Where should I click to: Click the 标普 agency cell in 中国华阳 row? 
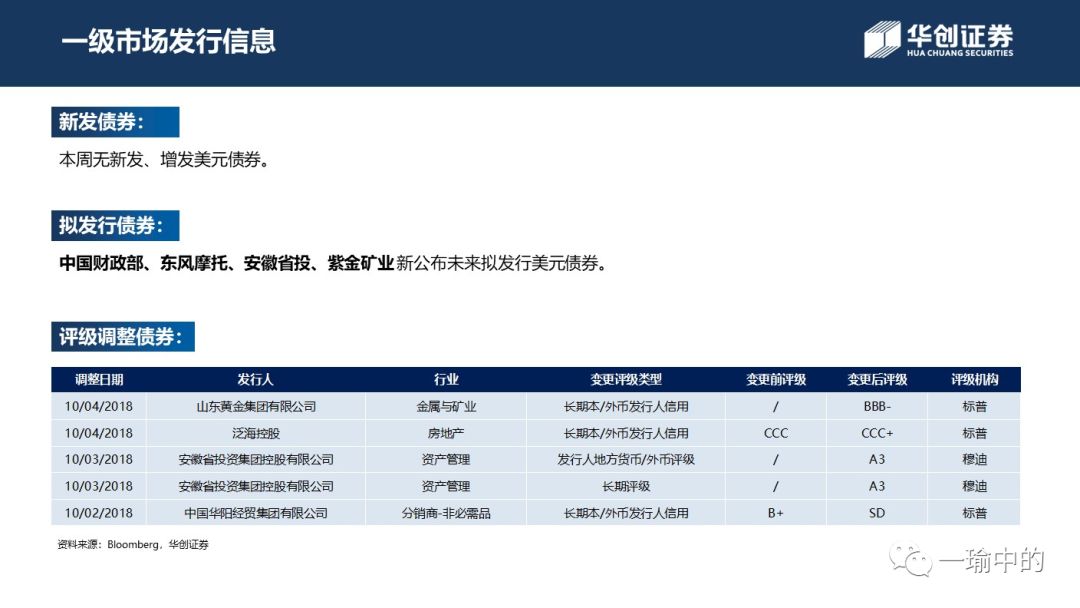pyautogui.click(x=974, y=513)
